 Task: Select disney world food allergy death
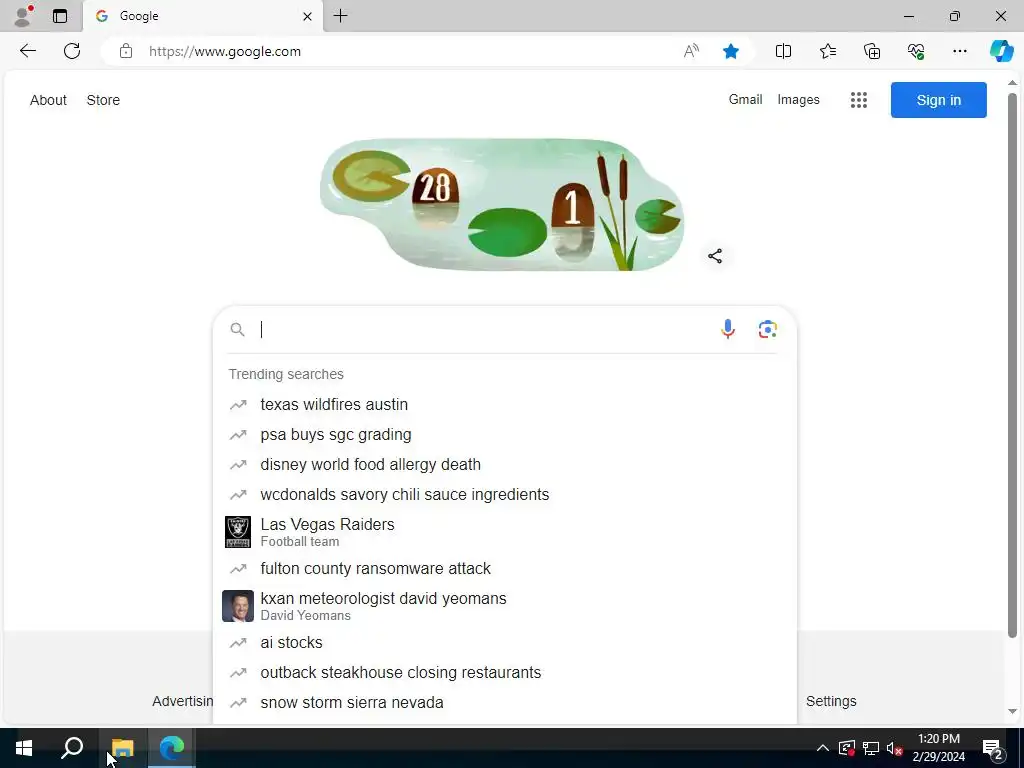coord(504,464)
